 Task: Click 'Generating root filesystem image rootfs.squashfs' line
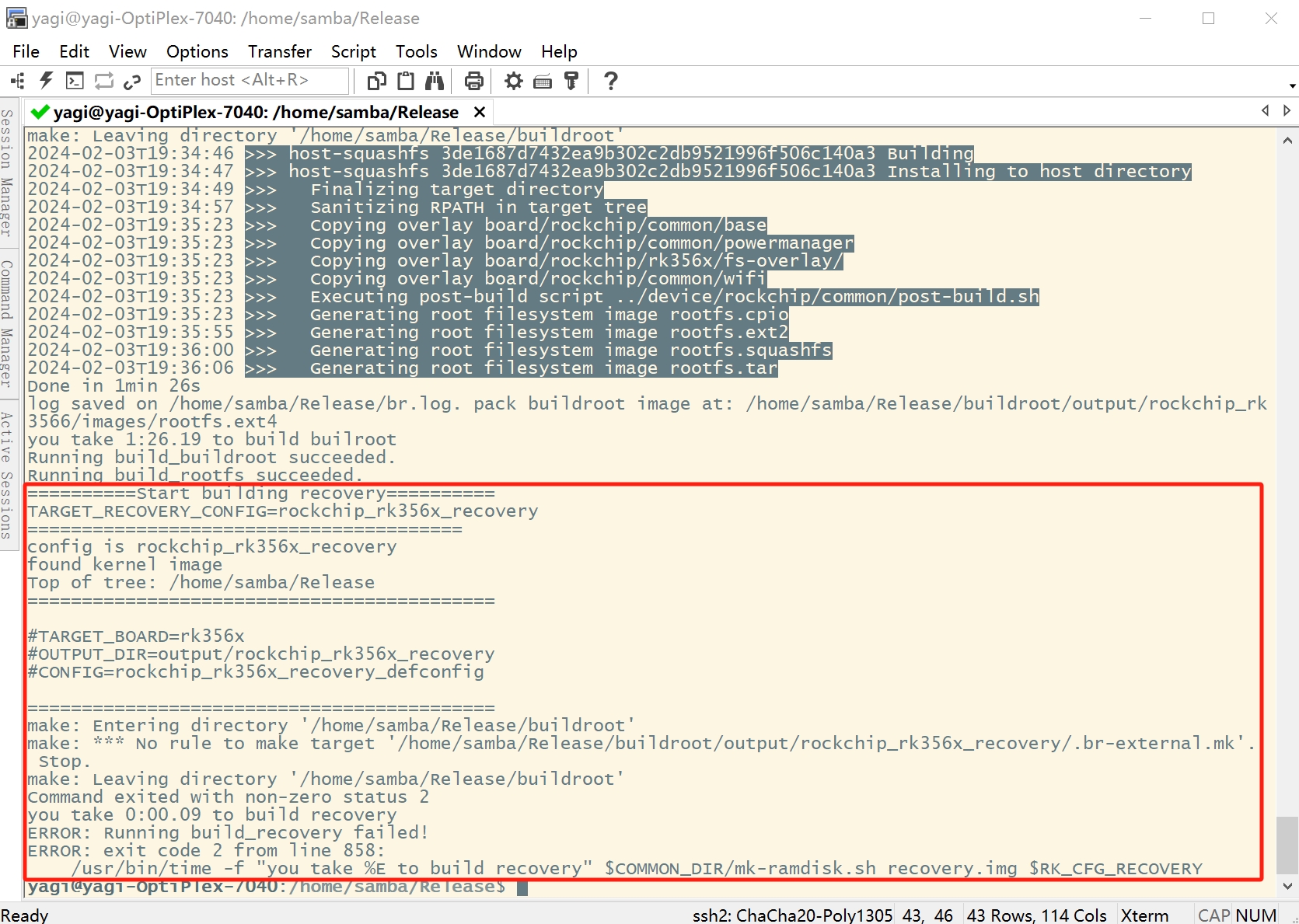tap(571, 350)
